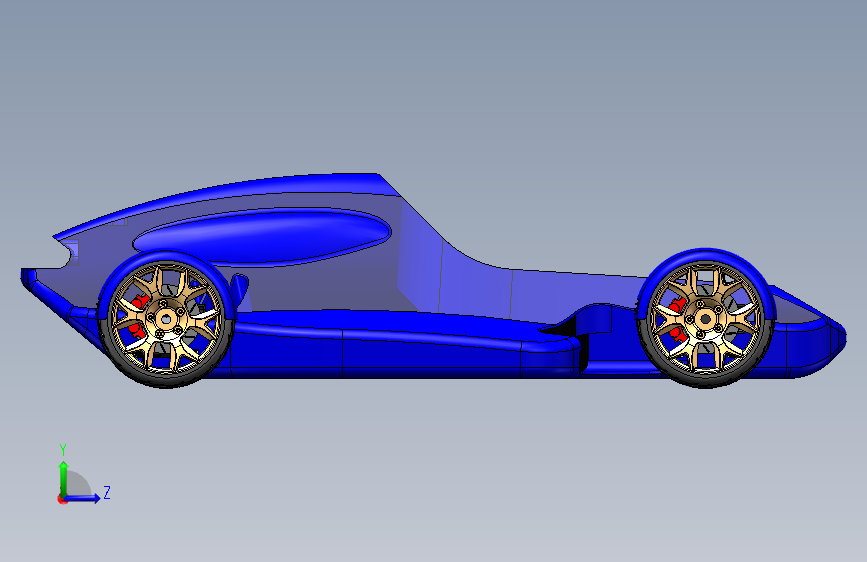Click the blue Z axis arrow of the triad
The height and width of the screenshot is (562, 867).
[x=82, y=498]
